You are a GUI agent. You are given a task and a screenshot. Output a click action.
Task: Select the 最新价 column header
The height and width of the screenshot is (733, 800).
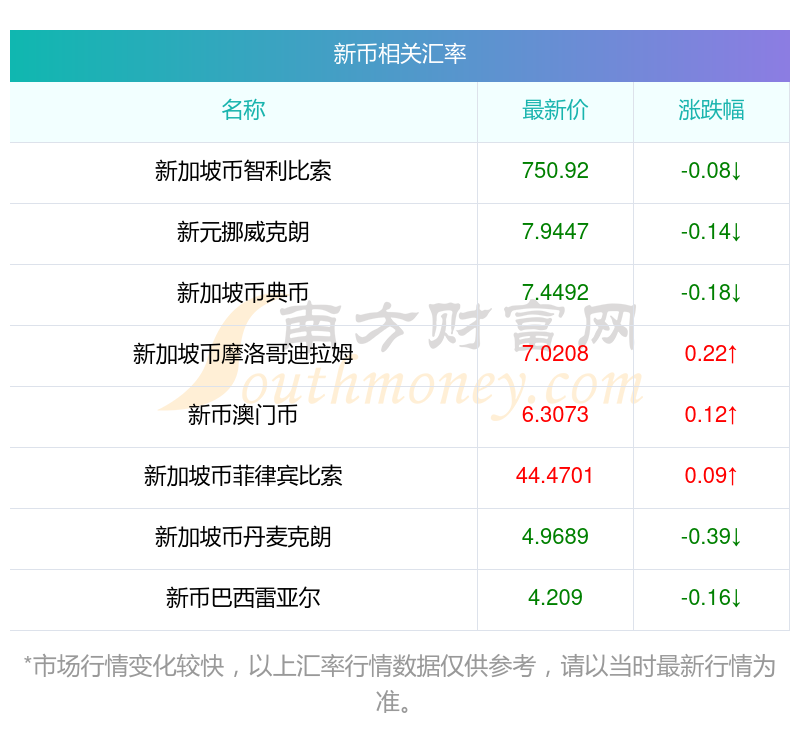tap(555, 110)
